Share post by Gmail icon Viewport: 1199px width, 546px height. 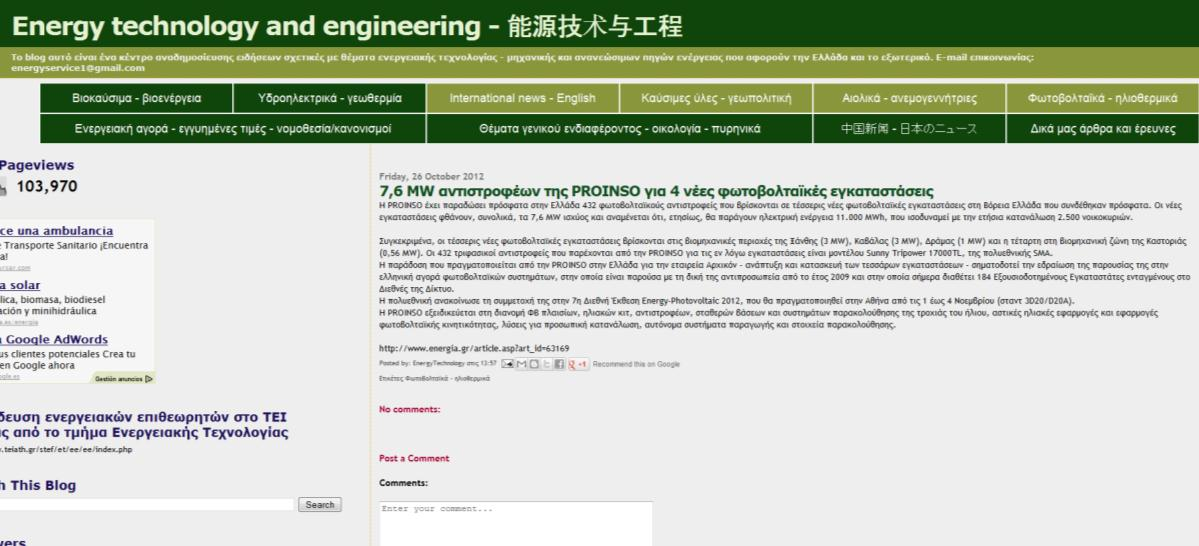(x=522, y=364)
